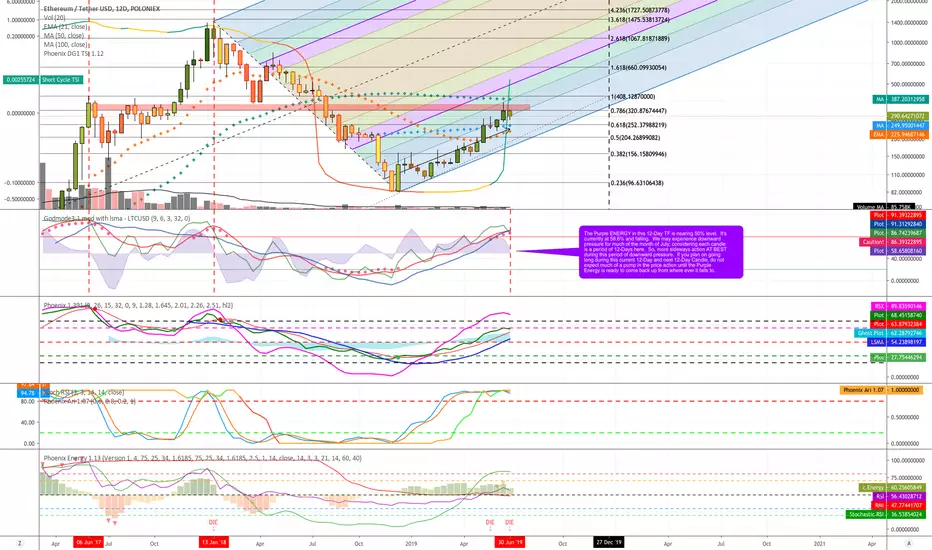Click the EMA 225.94687146 price label

[899, 135]
